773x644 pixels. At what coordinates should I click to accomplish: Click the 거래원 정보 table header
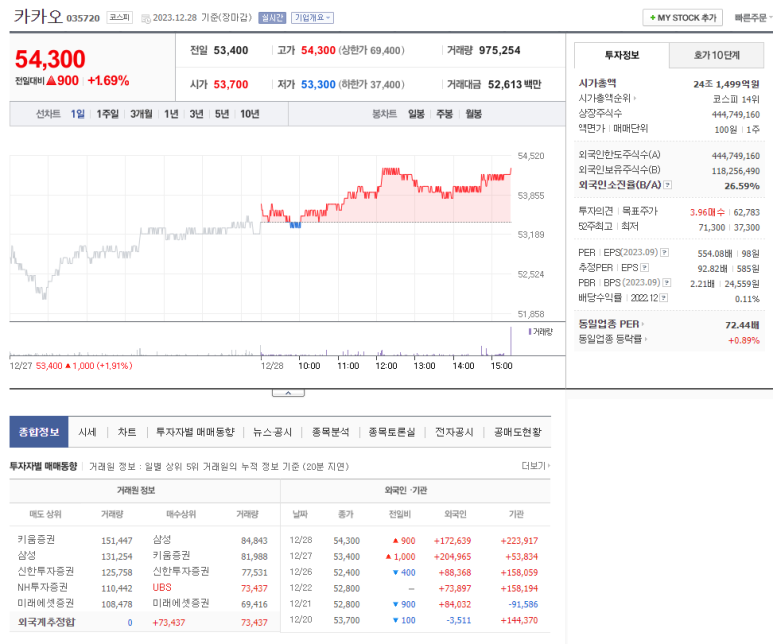(x=136, y=490)
